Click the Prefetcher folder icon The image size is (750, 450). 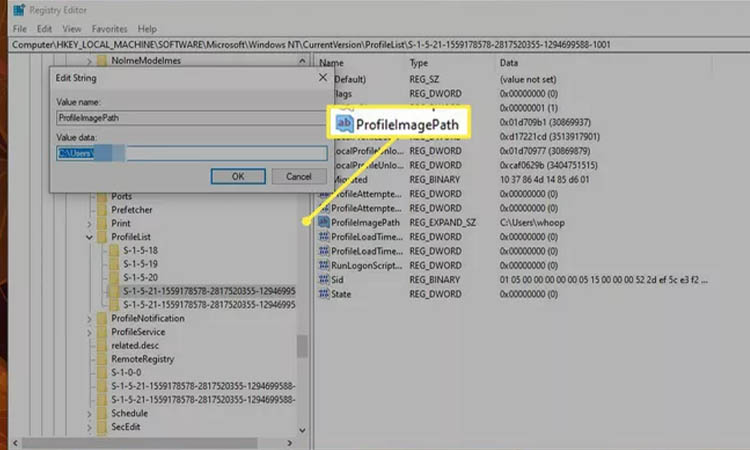point(102,210)
